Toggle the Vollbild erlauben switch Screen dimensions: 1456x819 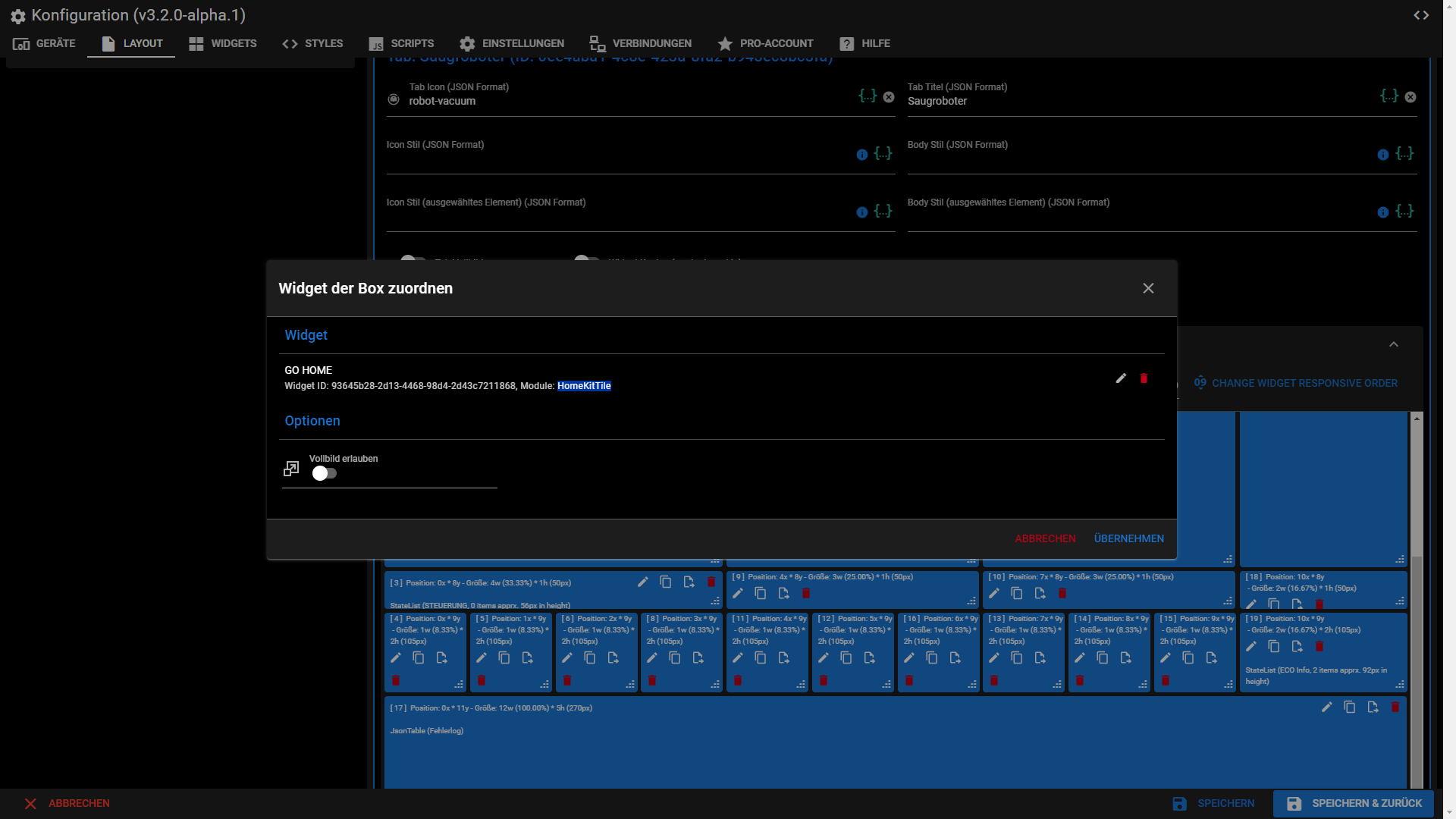pos(325,473)
